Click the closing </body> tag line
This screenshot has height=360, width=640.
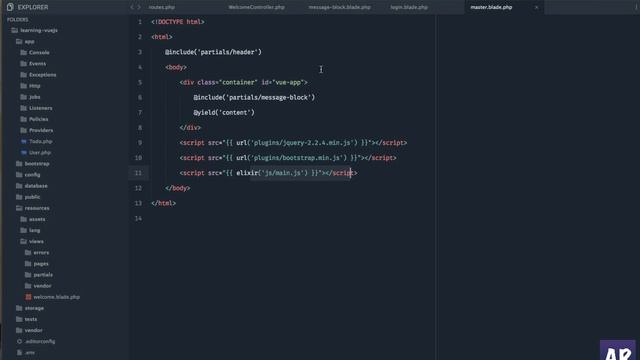178,188
